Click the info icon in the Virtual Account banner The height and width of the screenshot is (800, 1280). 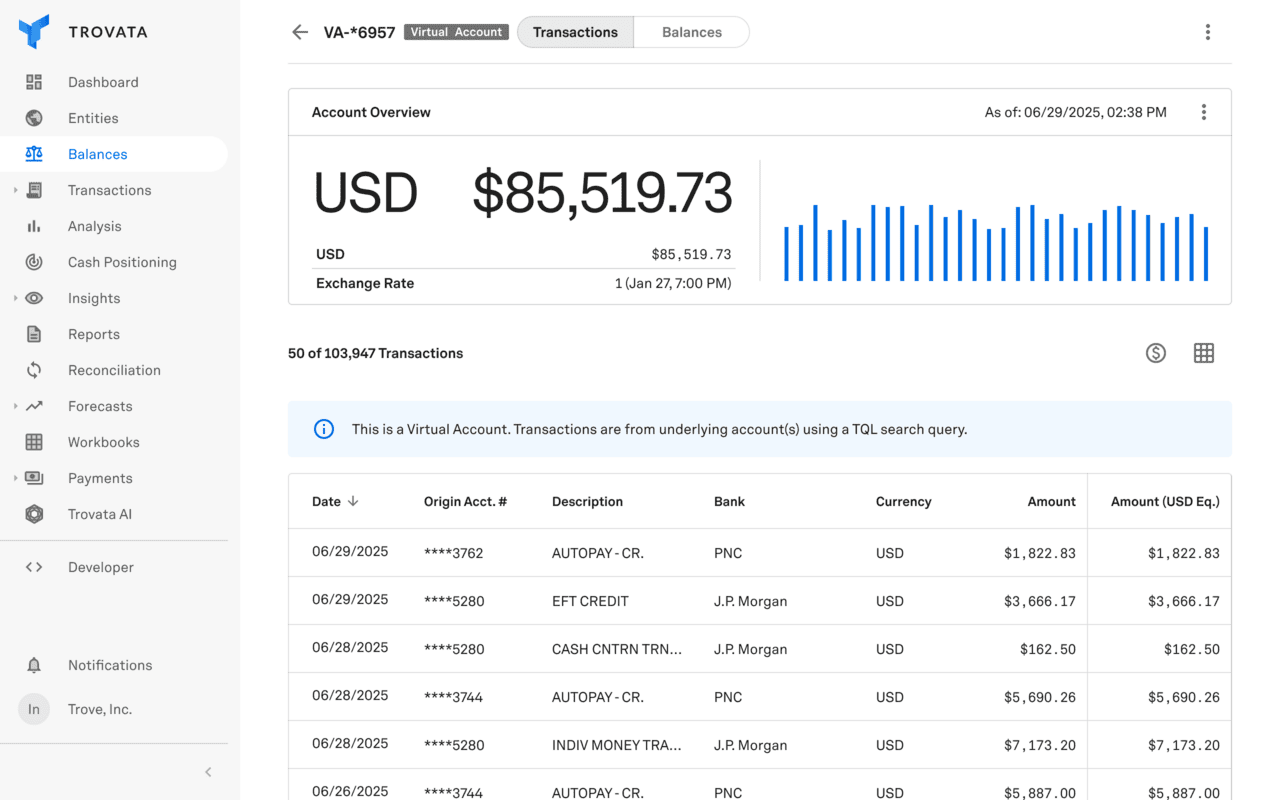pyautogui.click(x=323, y=428)
